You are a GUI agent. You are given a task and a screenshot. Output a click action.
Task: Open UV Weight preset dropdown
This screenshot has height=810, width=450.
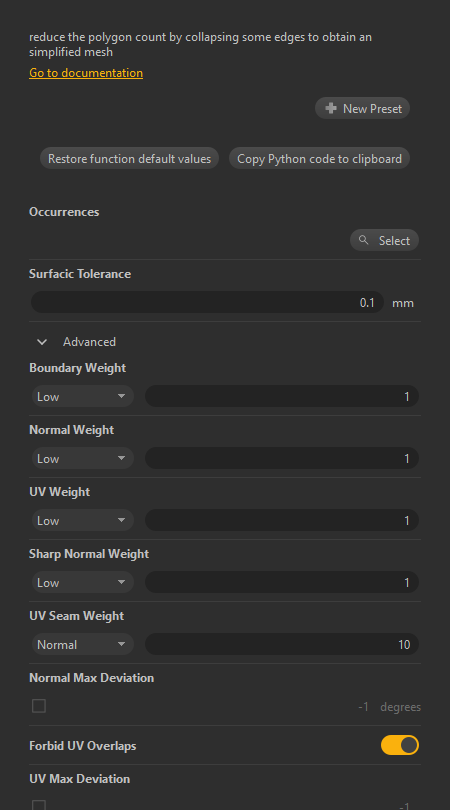83,520
